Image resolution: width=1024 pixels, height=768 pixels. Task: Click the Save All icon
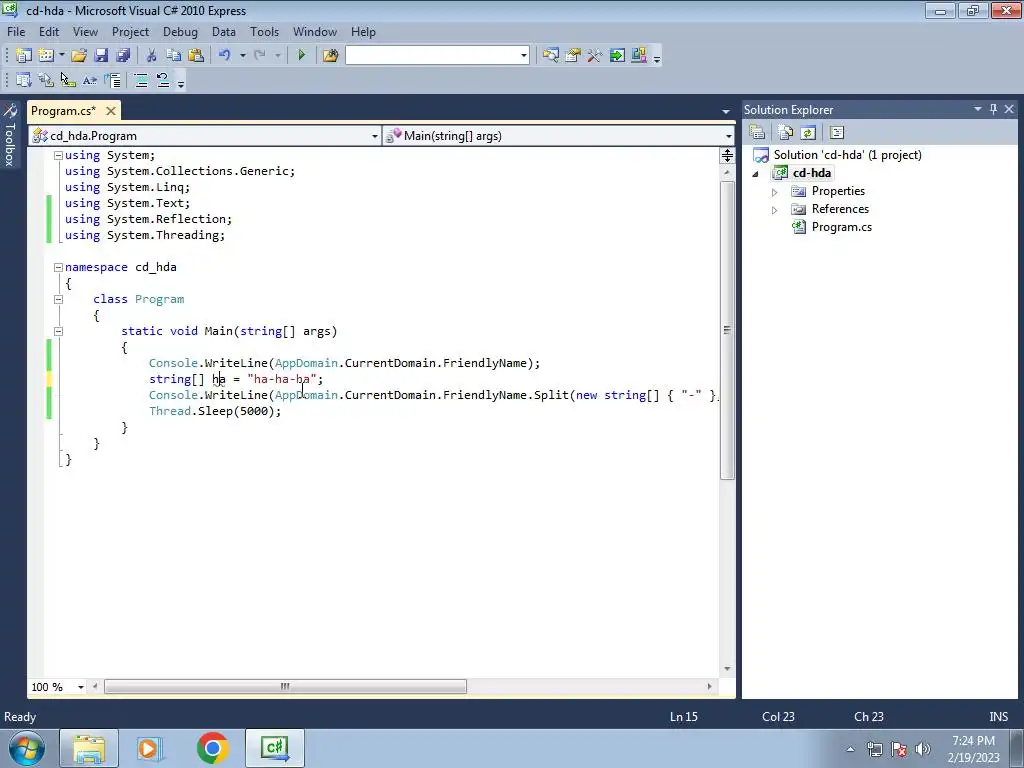pos(123,56)
